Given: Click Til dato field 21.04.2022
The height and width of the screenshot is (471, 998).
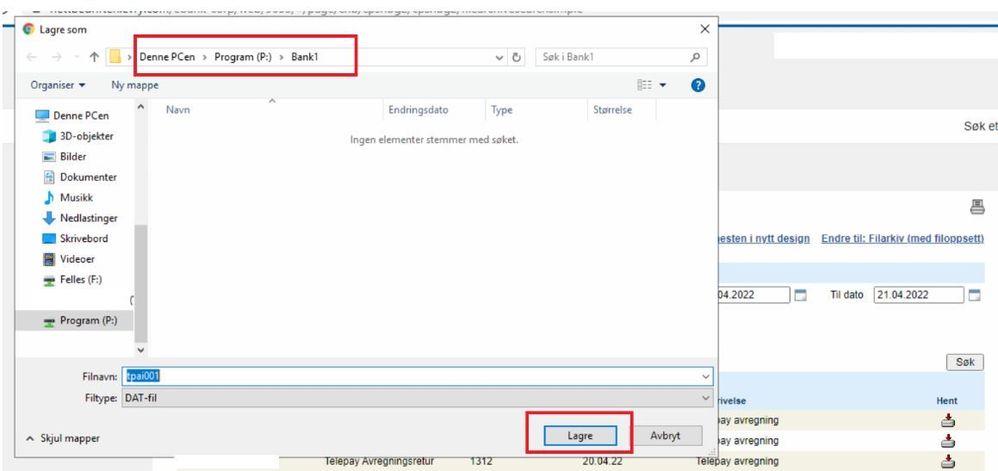Looking at the screenshot, I should (x=918, y=295).
